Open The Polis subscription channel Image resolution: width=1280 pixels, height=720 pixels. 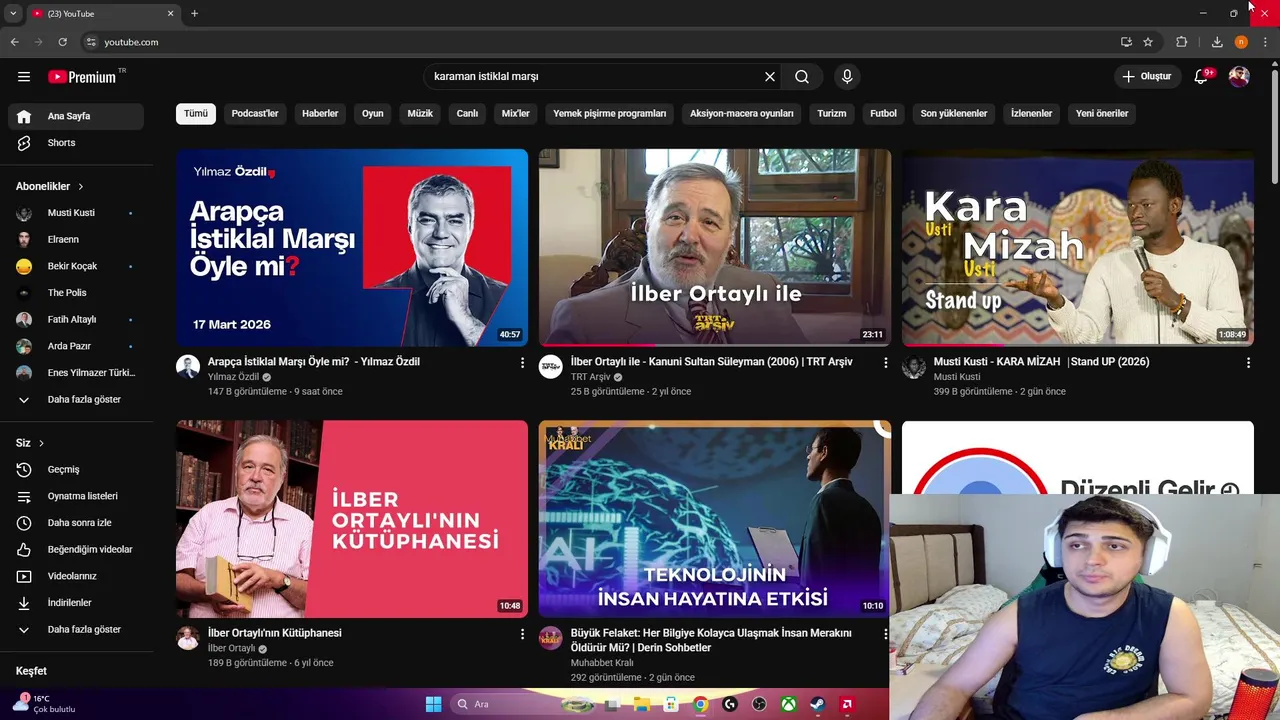tap(76, 293)
